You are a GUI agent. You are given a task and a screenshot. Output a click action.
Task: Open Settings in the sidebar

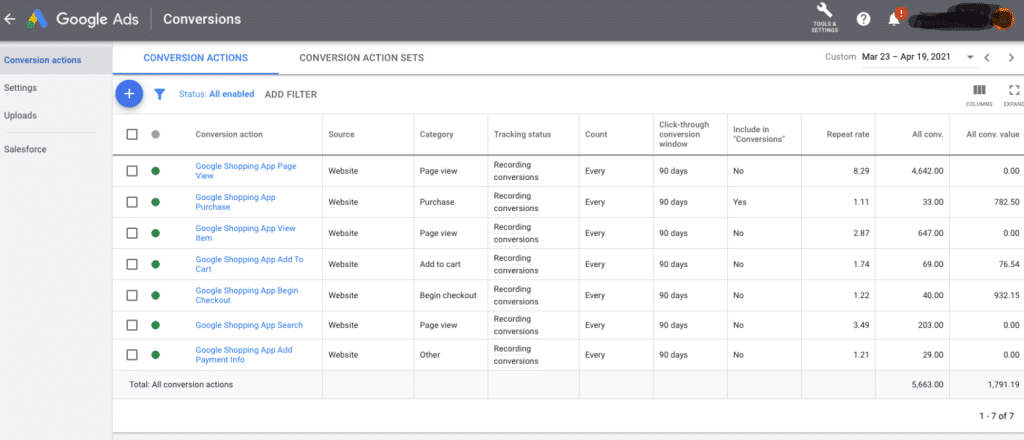[x=20, y=87]
